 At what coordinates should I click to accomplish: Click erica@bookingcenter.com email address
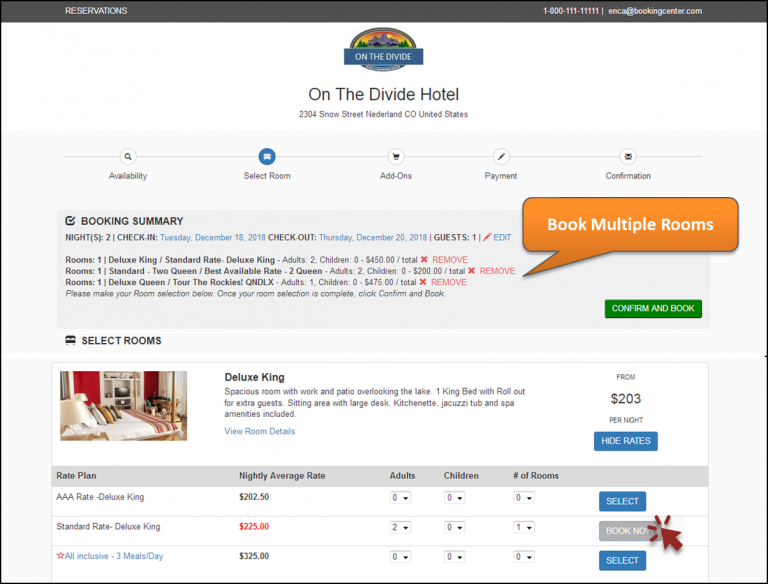pos(655,11)
